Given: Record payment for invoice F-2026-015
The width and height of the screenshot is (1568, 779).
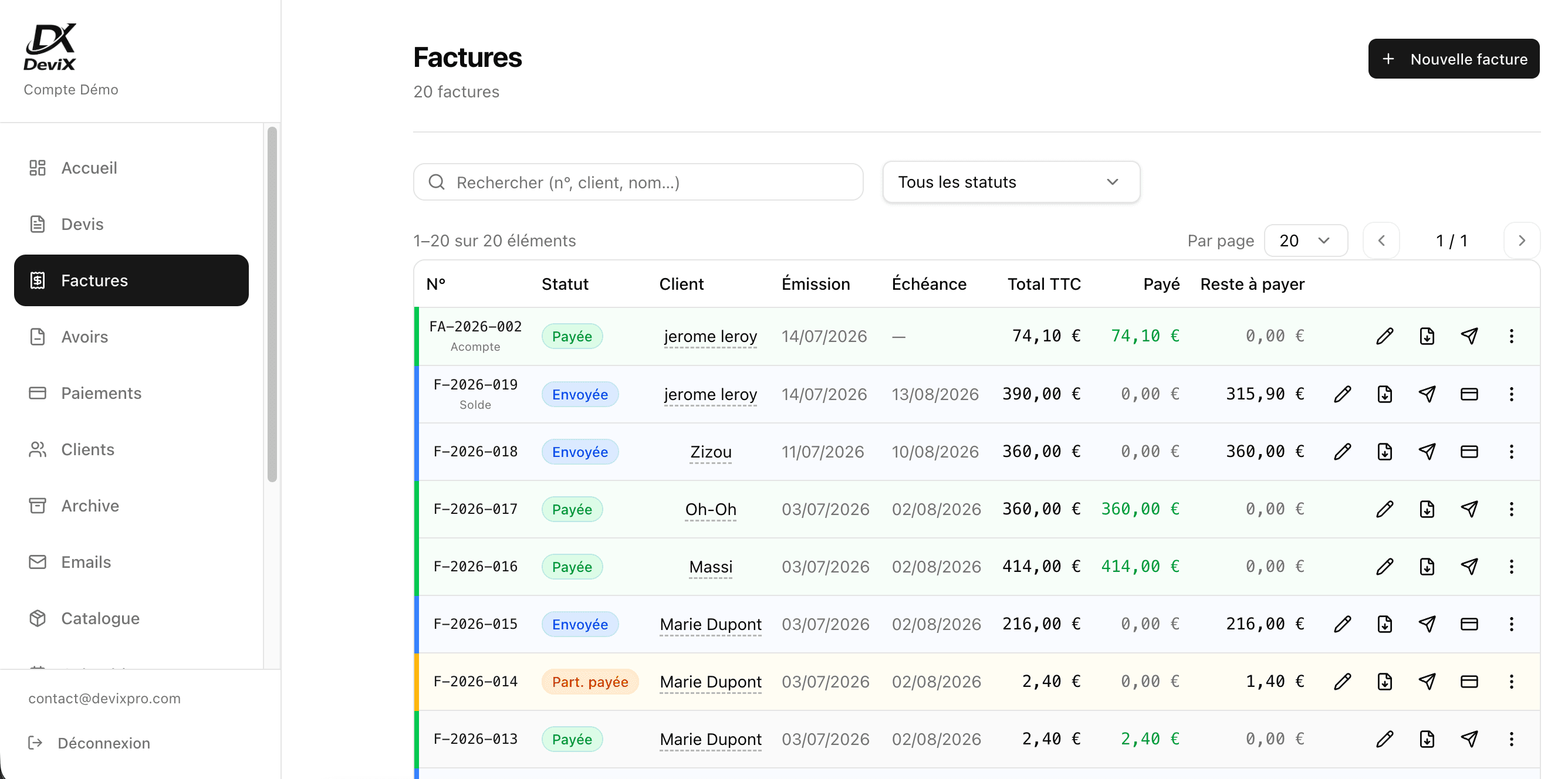Looking at the screenshot, I should (1469, 624).
